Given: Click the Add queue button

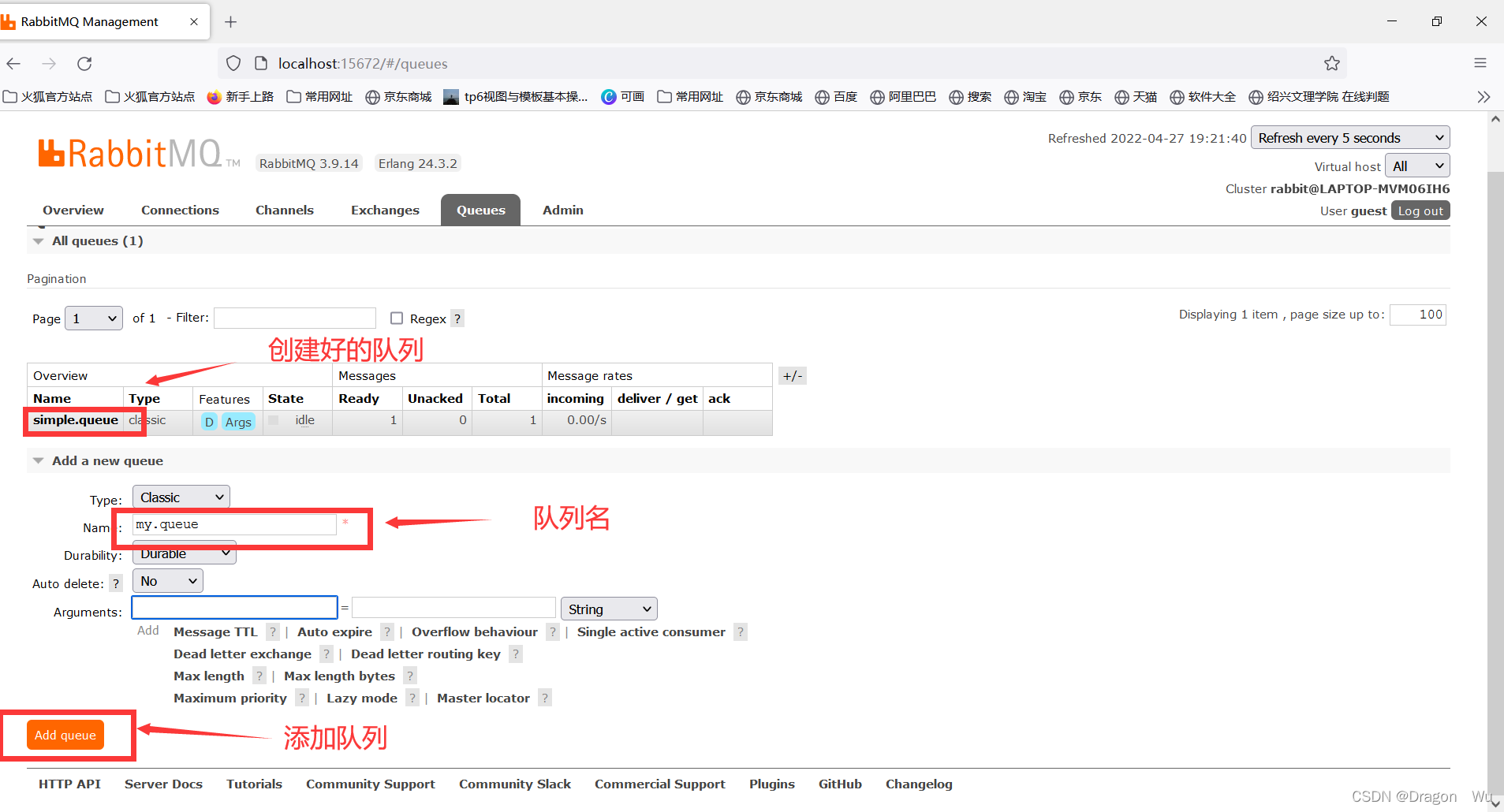Looking at the screenshot, I should tap(66, 734).
